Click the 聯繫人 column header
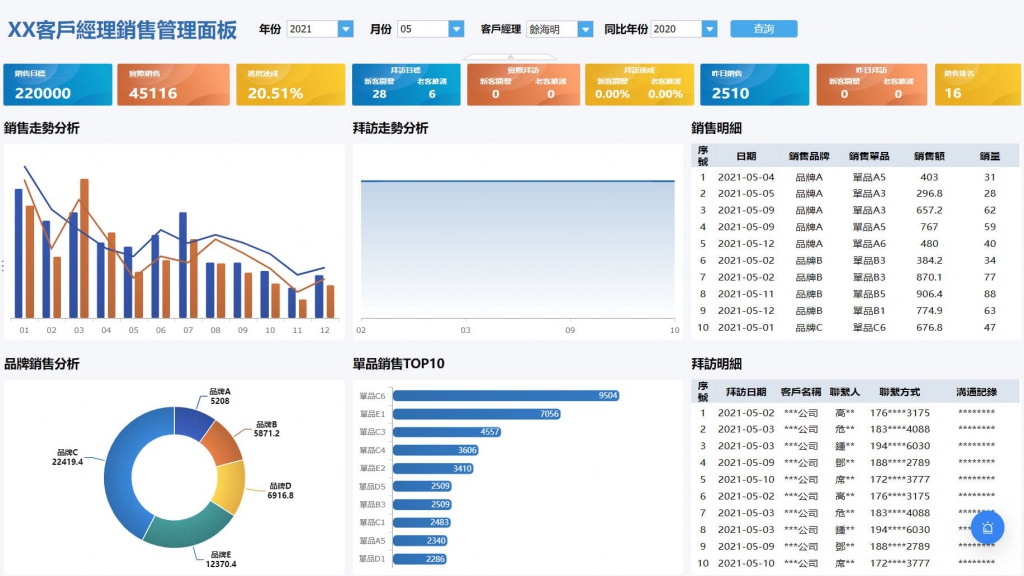Screen dimensions: 1024x576 tap(844, 392)
